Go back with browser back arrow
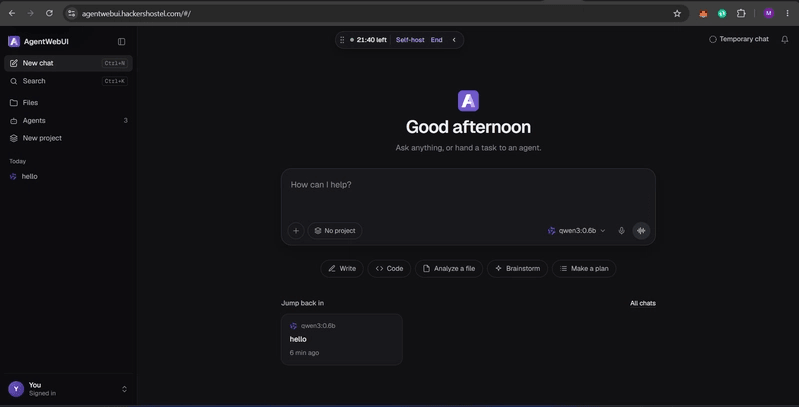799x407 pixels. [12, 13]
